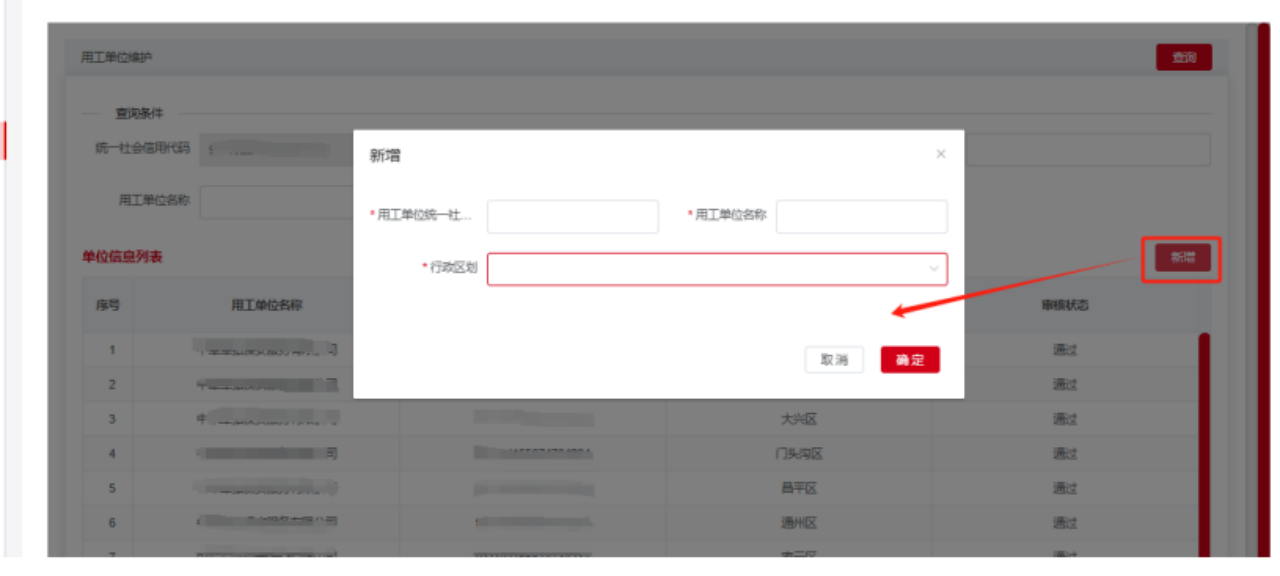The height and width of the screenshot is (576, 1280).
Task: Click the 通过 status in row 1
Action: 1064,350
